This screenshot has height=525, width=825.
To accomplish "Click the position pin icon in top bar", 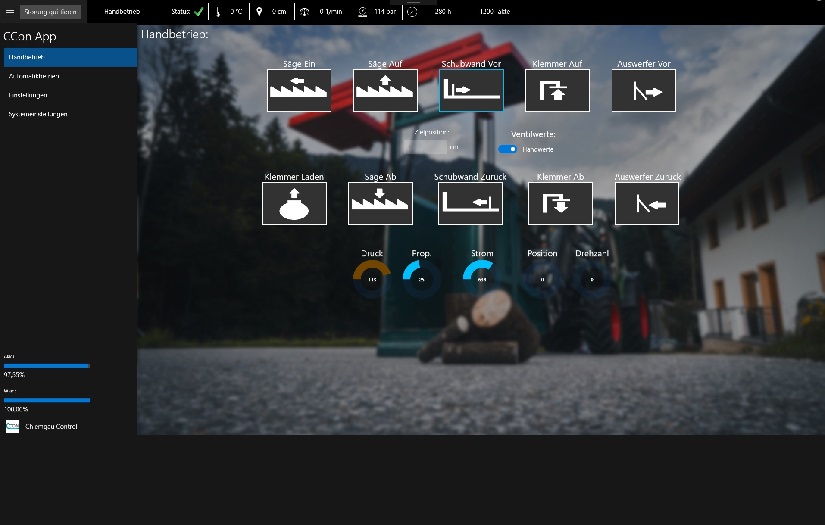I will pyautogui.click(x=259, y=12).
